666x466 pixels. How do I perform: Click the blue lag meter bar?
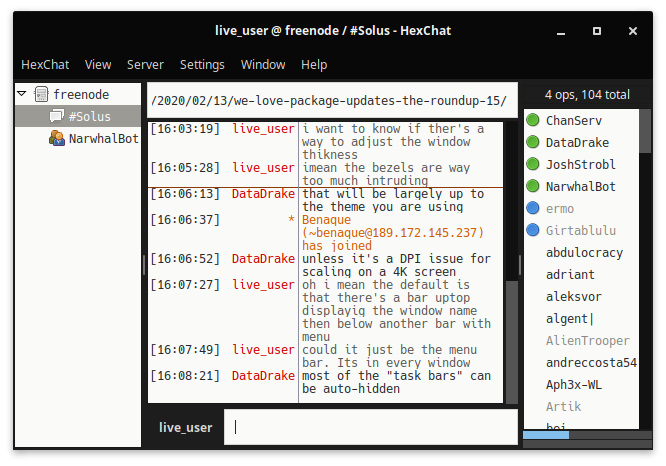pyautogui.click(x=546, y=435)
